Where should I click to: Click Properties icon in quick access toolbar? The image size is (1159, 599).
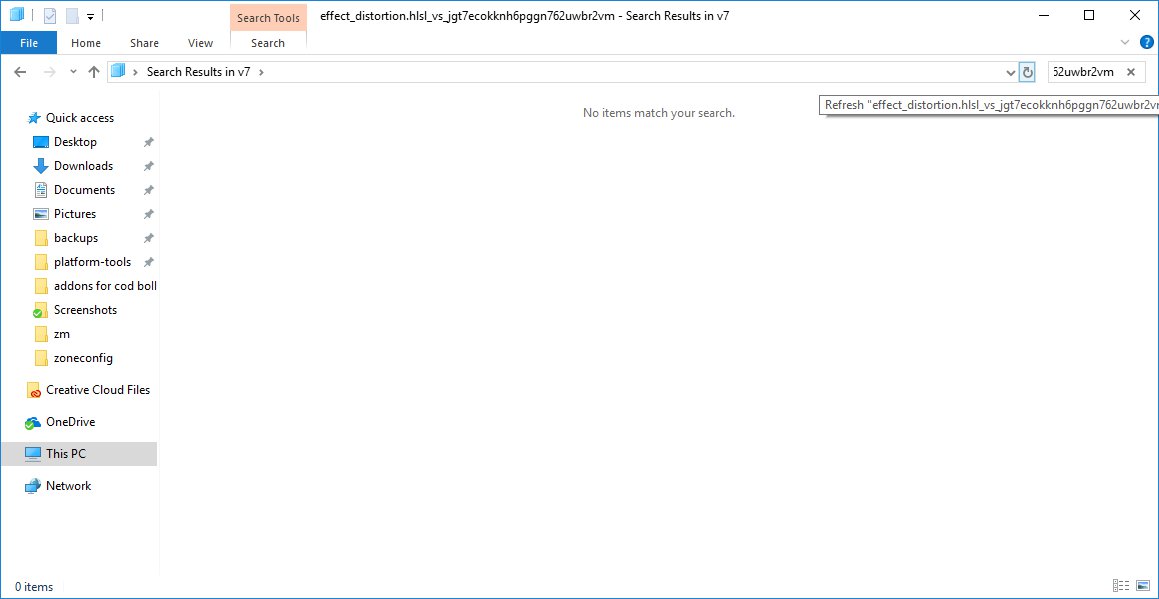pos(50,16)
